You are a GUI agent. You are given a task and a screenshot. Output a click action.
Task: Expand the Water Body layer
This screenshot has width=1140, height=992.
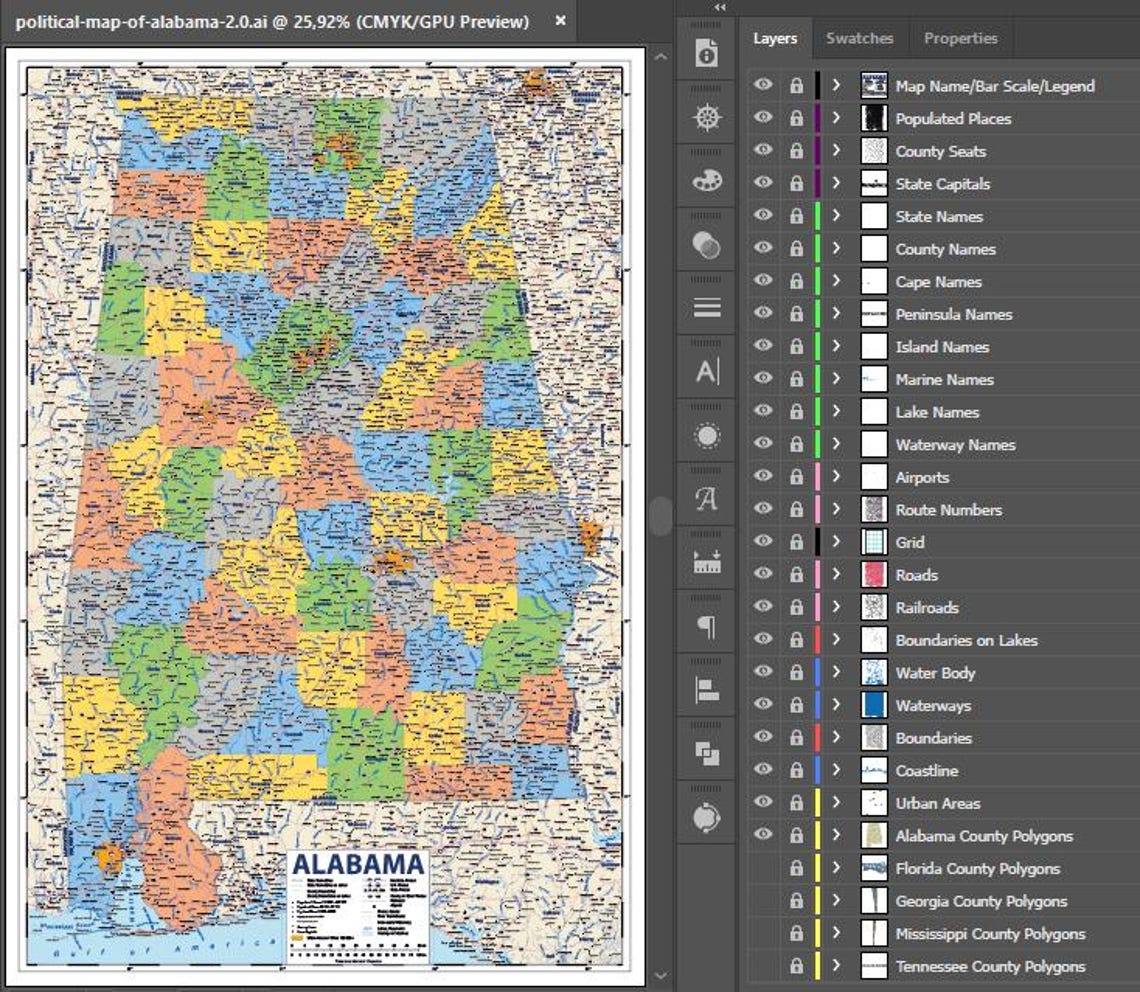[x=837, y=673]
